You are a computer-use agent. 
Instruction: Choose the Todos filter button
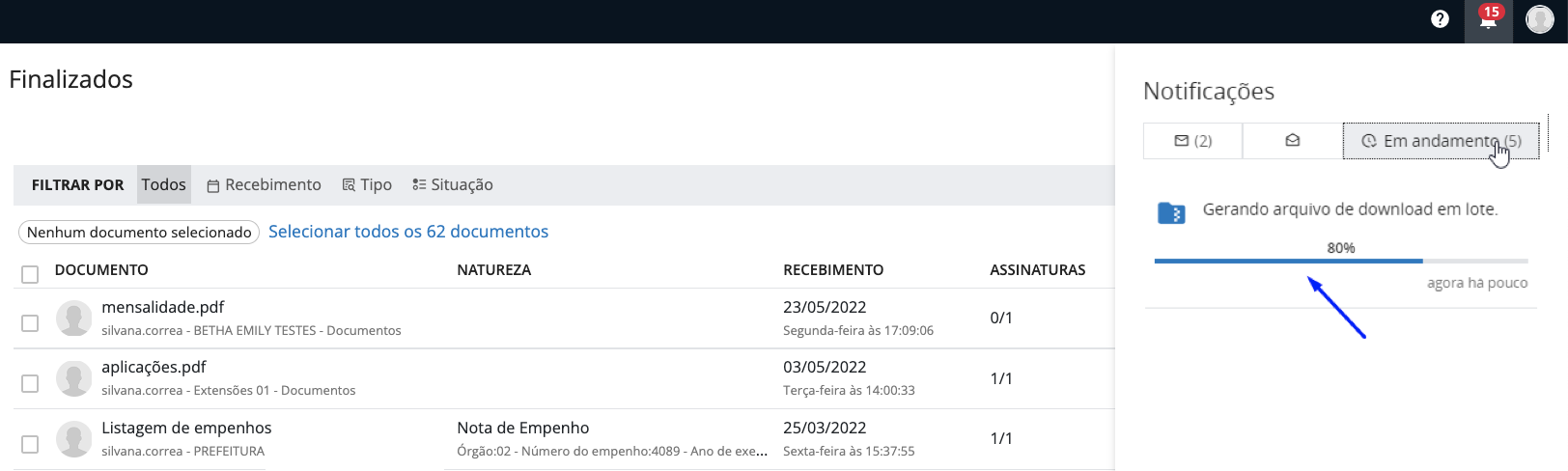[x=163, y=184]
